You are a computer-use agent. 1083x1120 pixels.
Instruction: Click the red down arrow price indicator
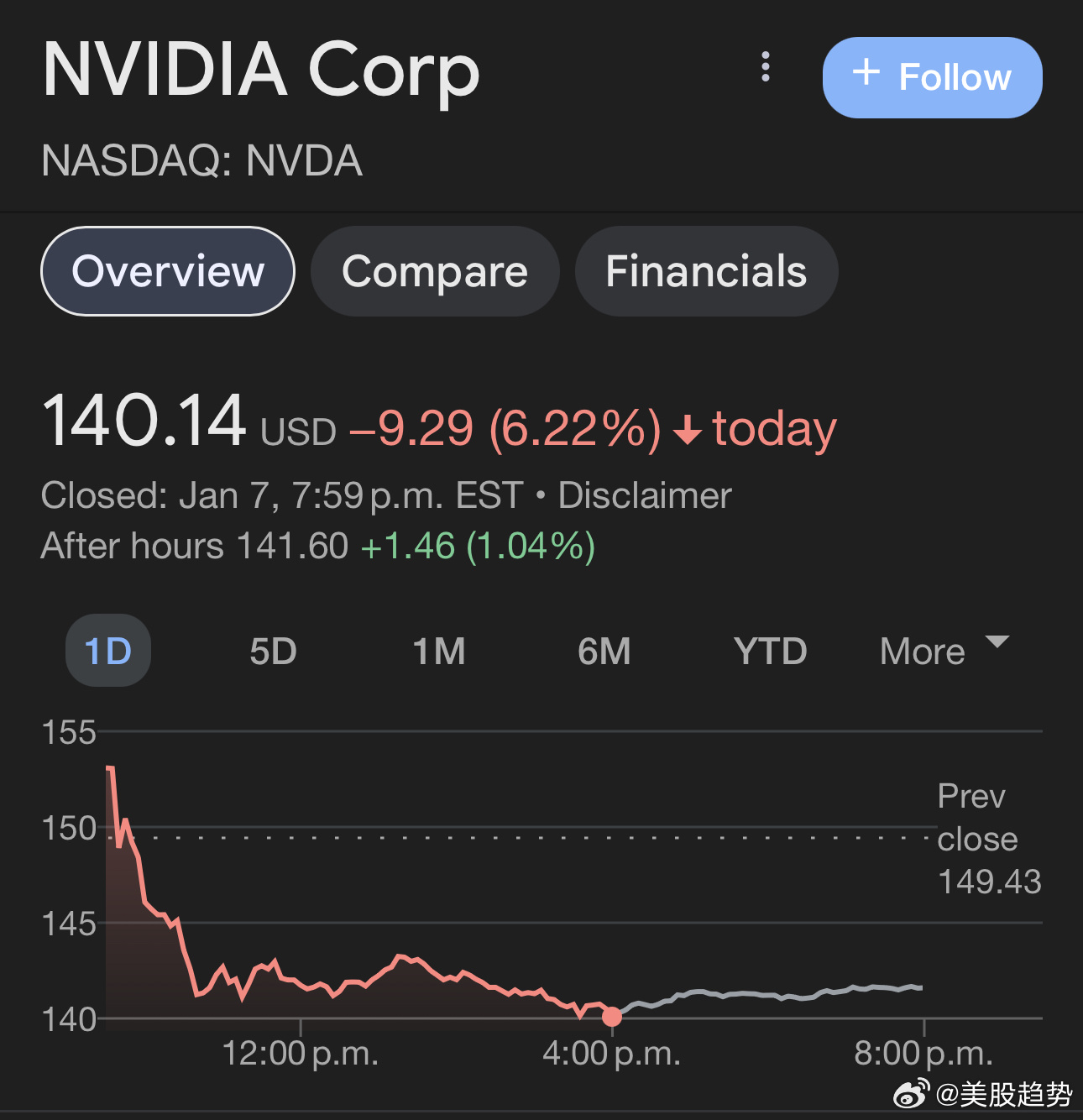coord(688,429)
